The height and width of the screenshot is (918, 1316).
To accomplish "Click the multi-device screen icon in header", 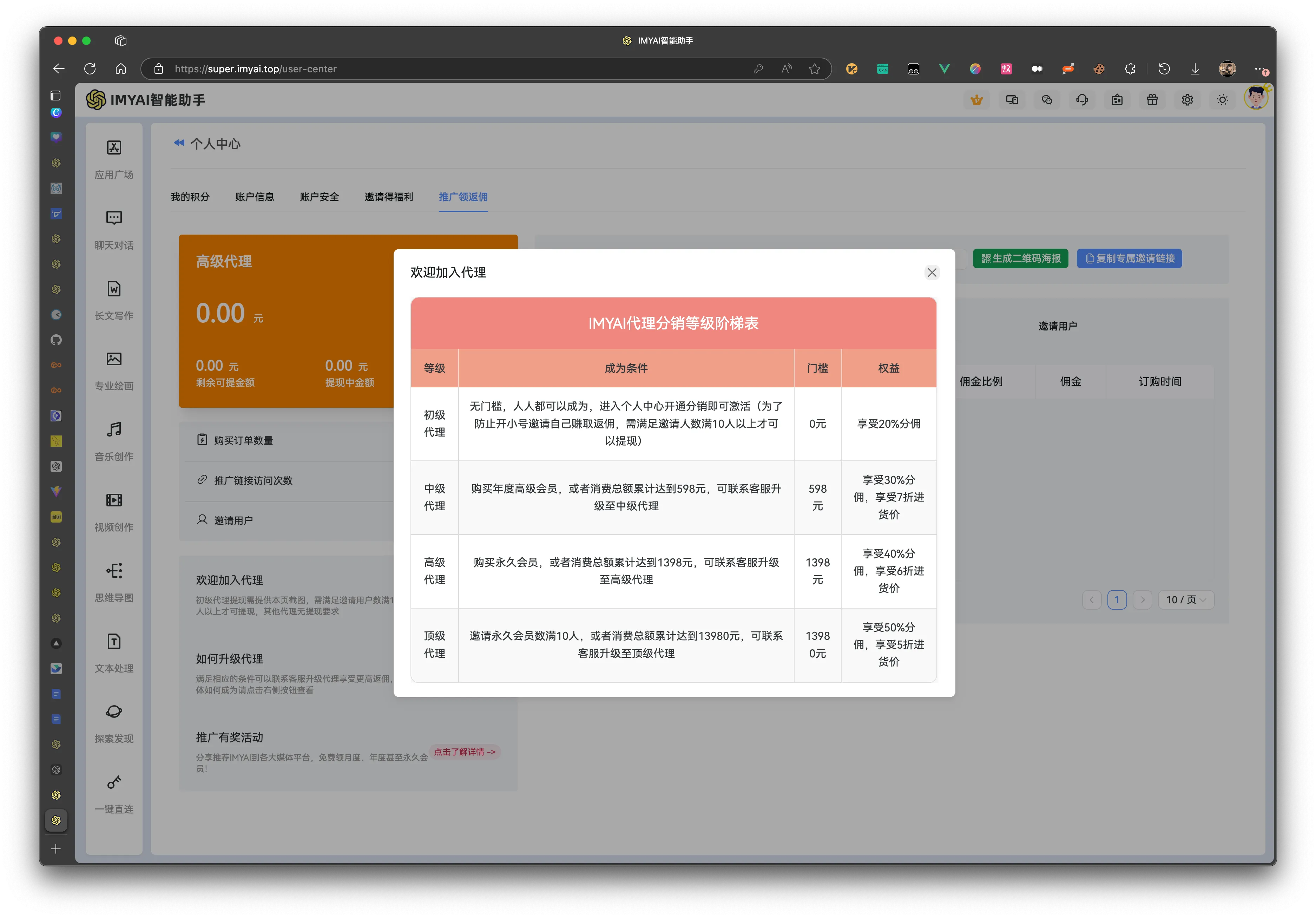I will [x=1012, y=100].
